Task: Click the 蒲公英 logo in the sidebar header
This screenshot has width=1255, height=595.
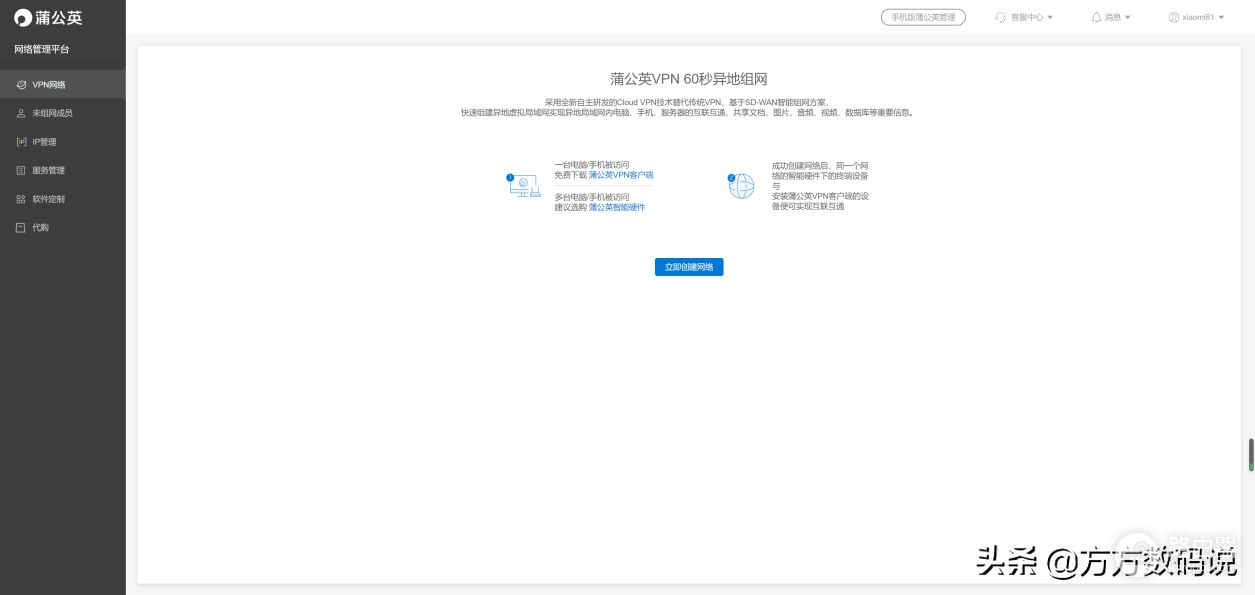Action: [x=48, y=17]
